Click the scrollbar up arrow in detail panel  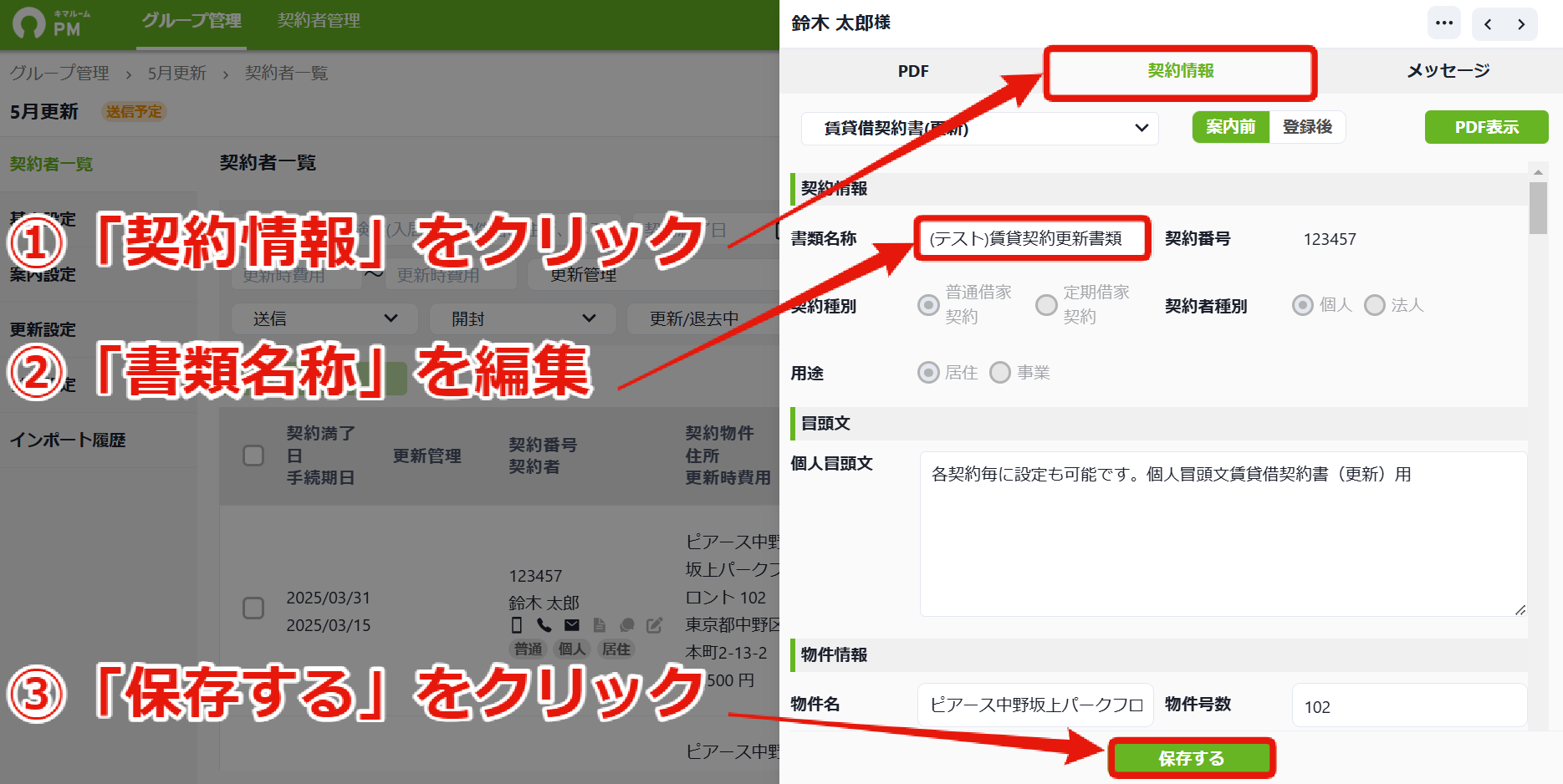point(1538,171)
